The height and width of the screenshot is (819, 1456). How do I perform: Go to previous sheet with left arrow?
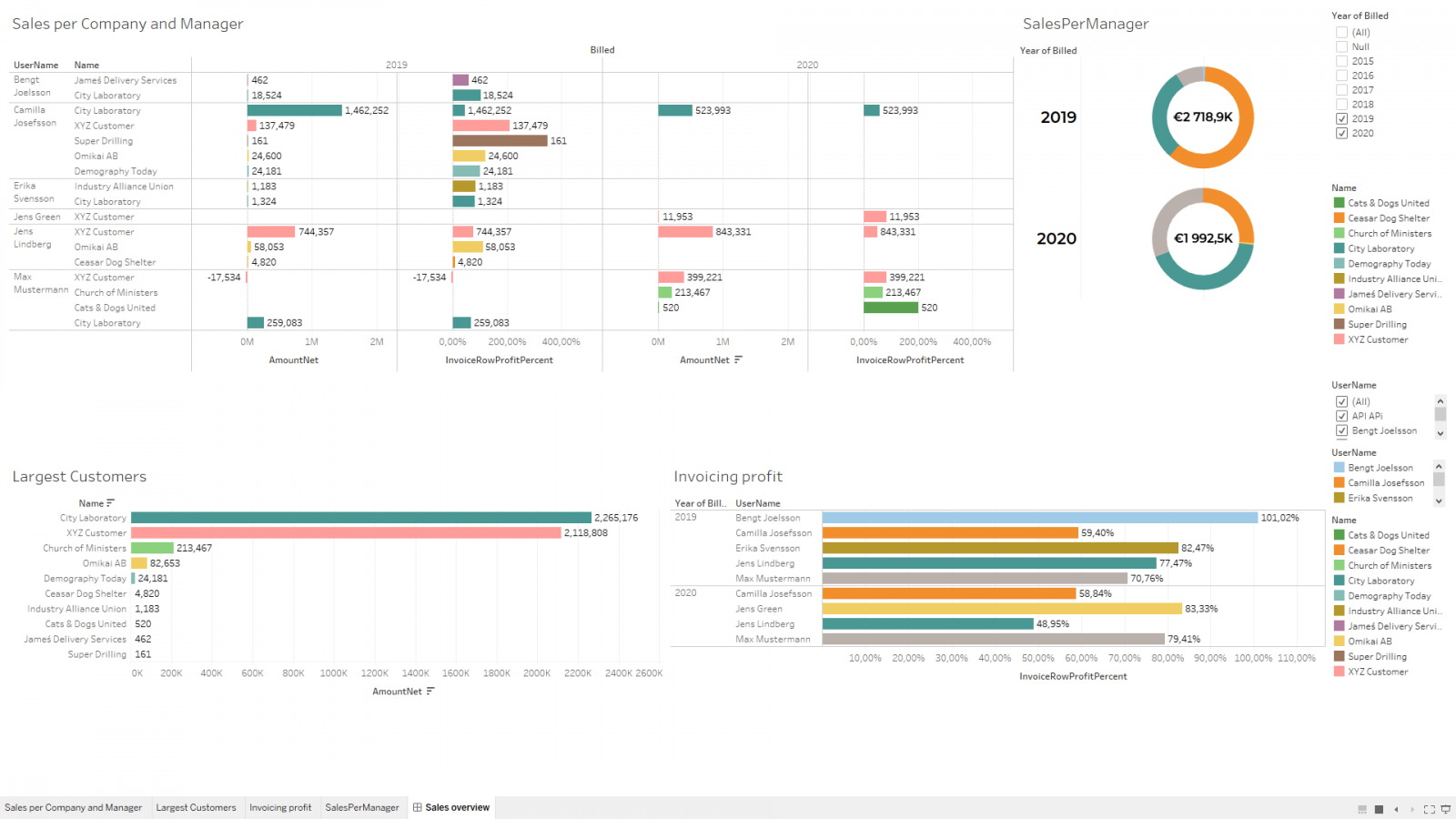pos(1396,809)
